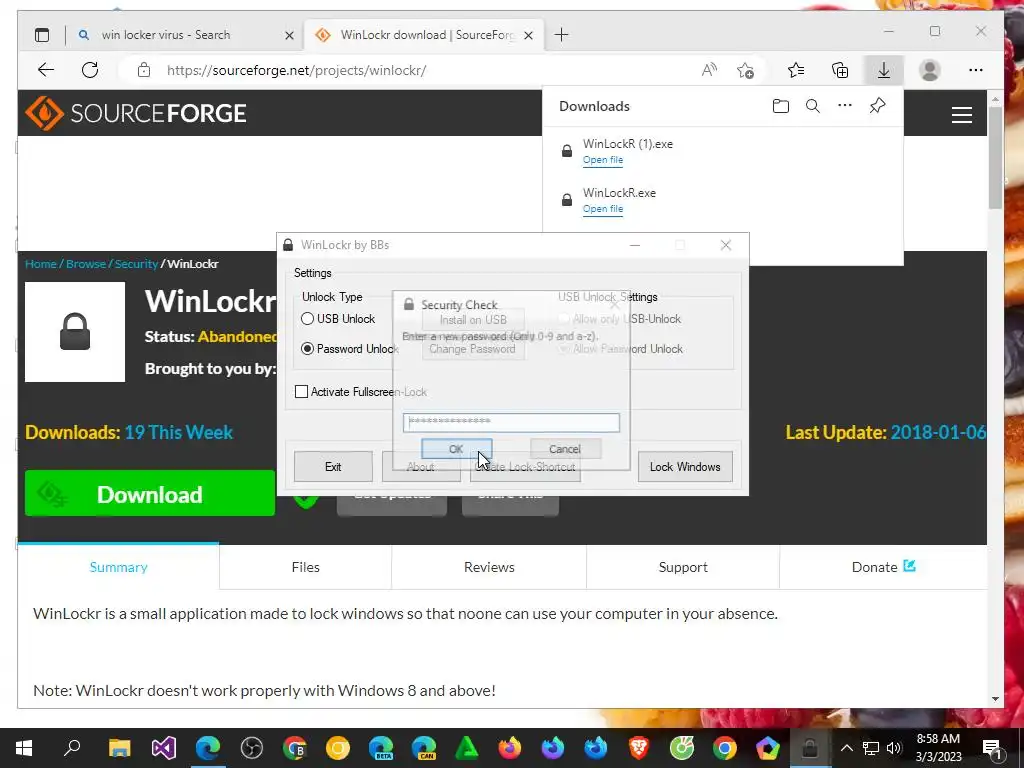Toggle the Downloads toolbar icon
Screen dimensions: 1024x768
[x=884, y=70]
